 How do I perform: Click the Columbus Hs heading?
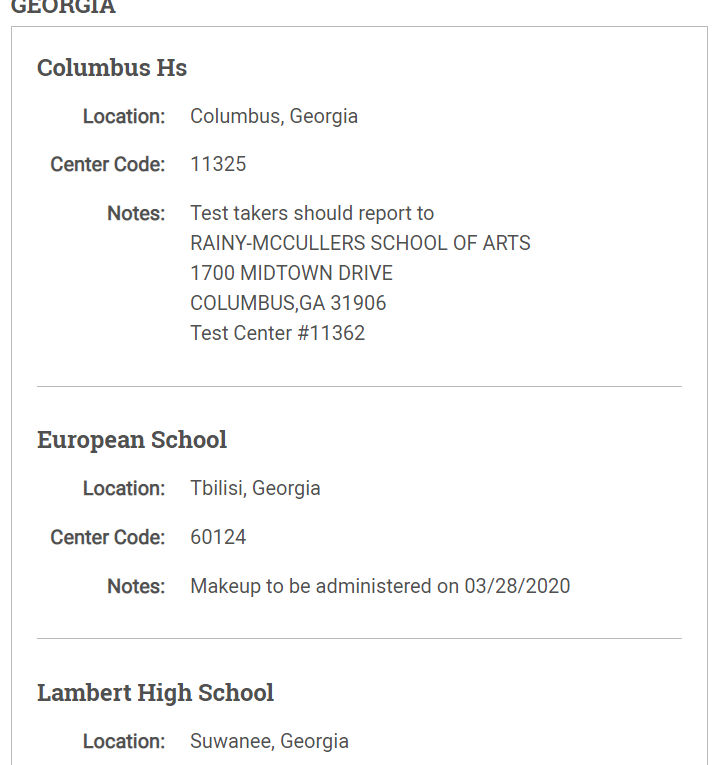tap(112, 68)
